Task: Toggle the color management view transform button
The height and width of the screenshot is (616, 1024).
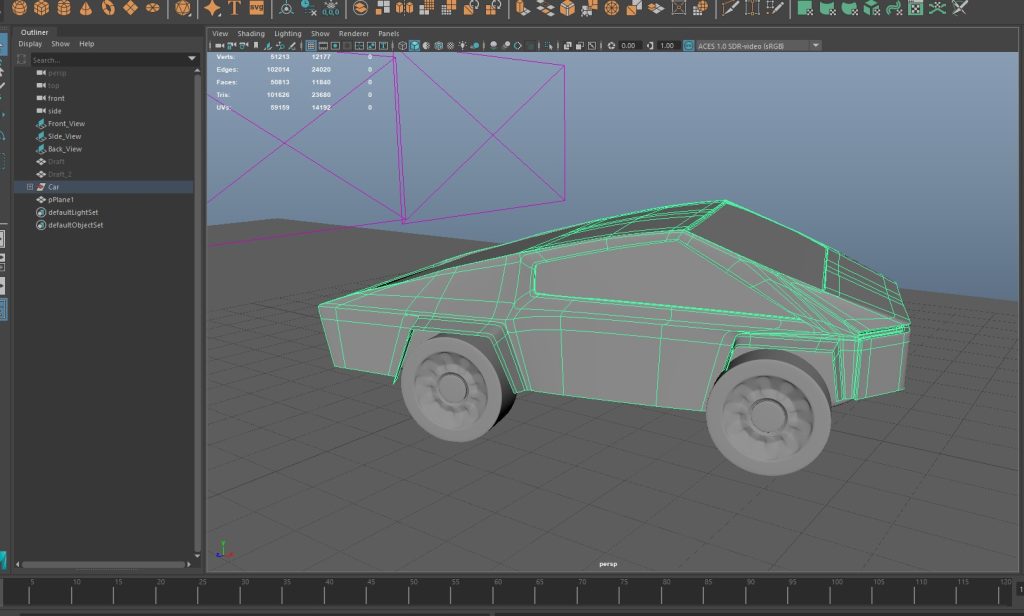Action: coord(688,46)
